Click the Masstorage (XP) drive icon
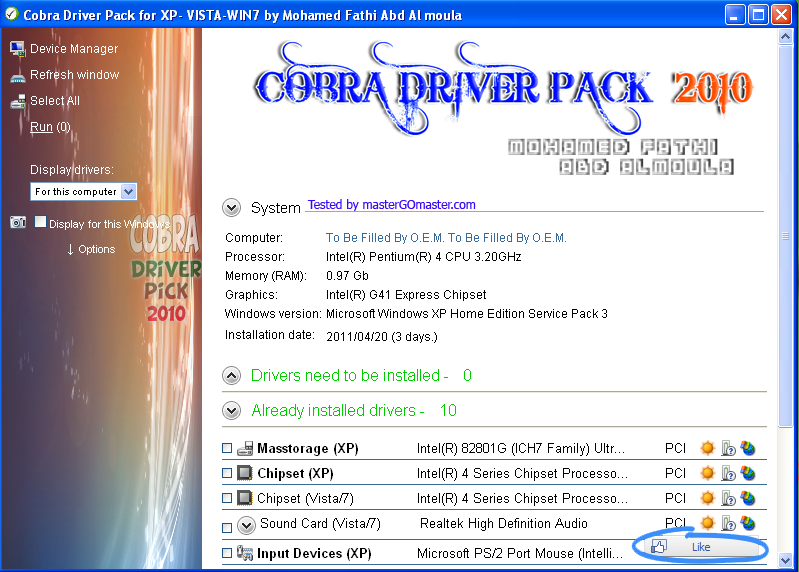This screenshot has width=799, height=572. coord(245,448)
